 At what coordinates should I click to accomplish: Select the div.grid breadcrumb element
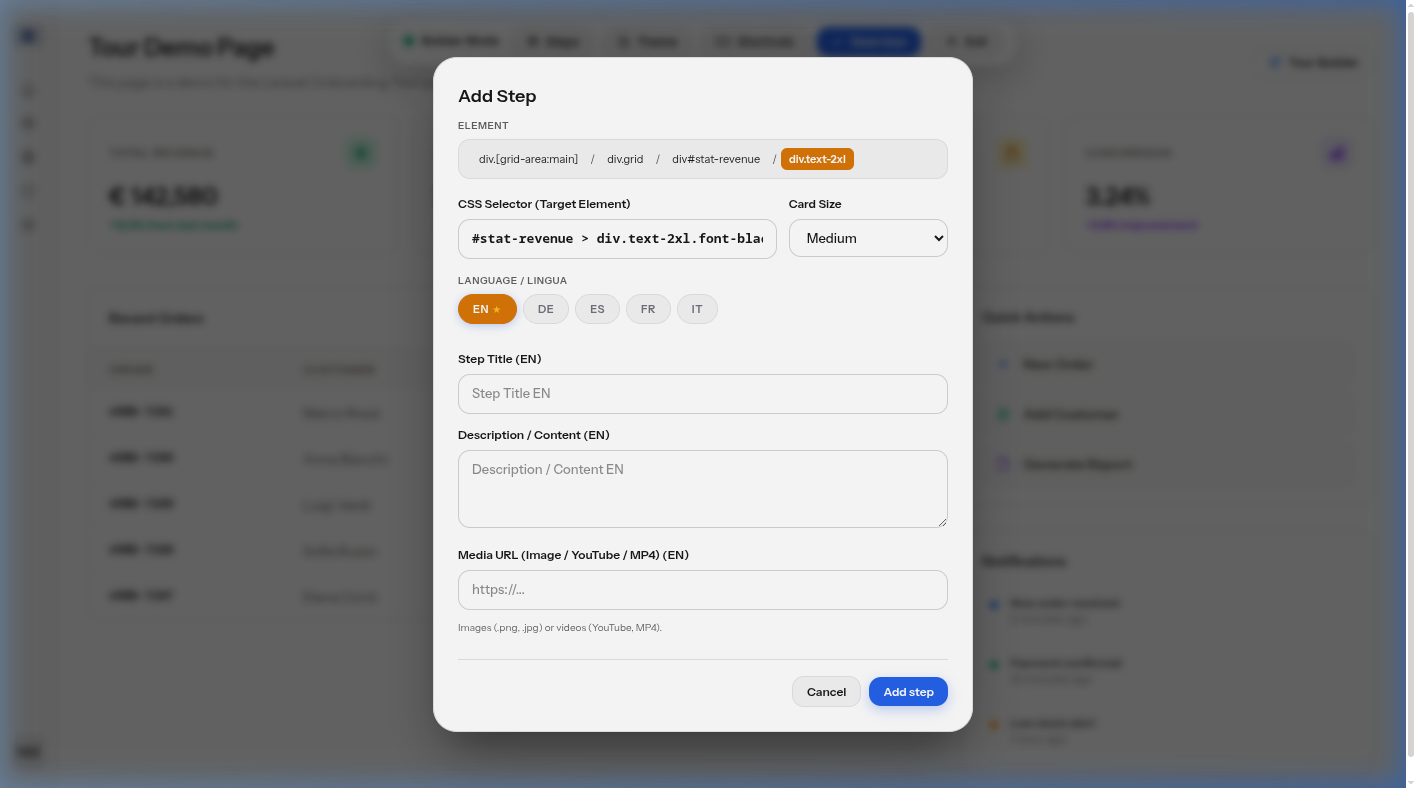point(625,159)
